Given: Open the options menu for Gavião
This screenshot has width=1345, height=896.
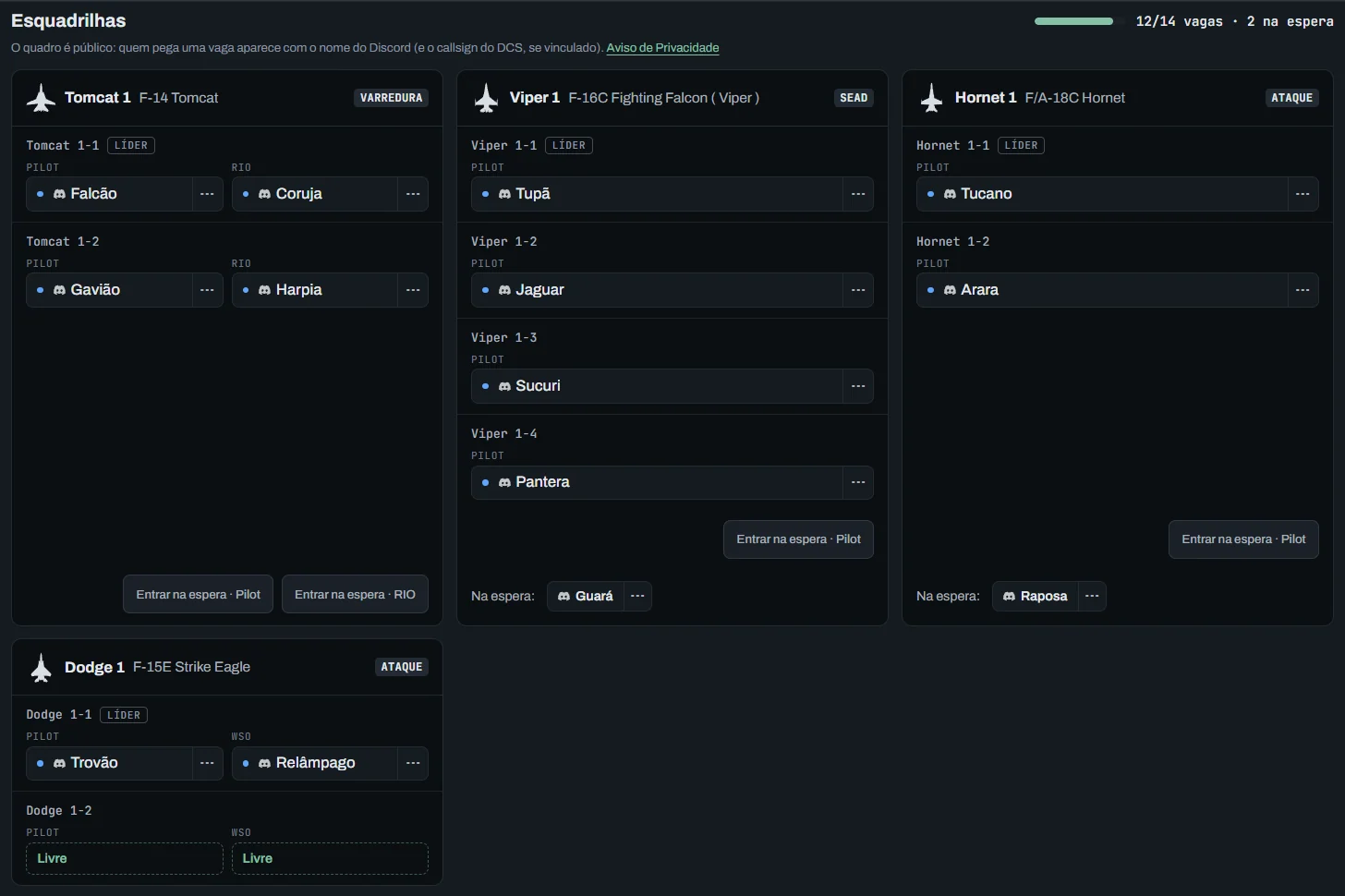Looking at the screenshot, I should click(207, 290).
